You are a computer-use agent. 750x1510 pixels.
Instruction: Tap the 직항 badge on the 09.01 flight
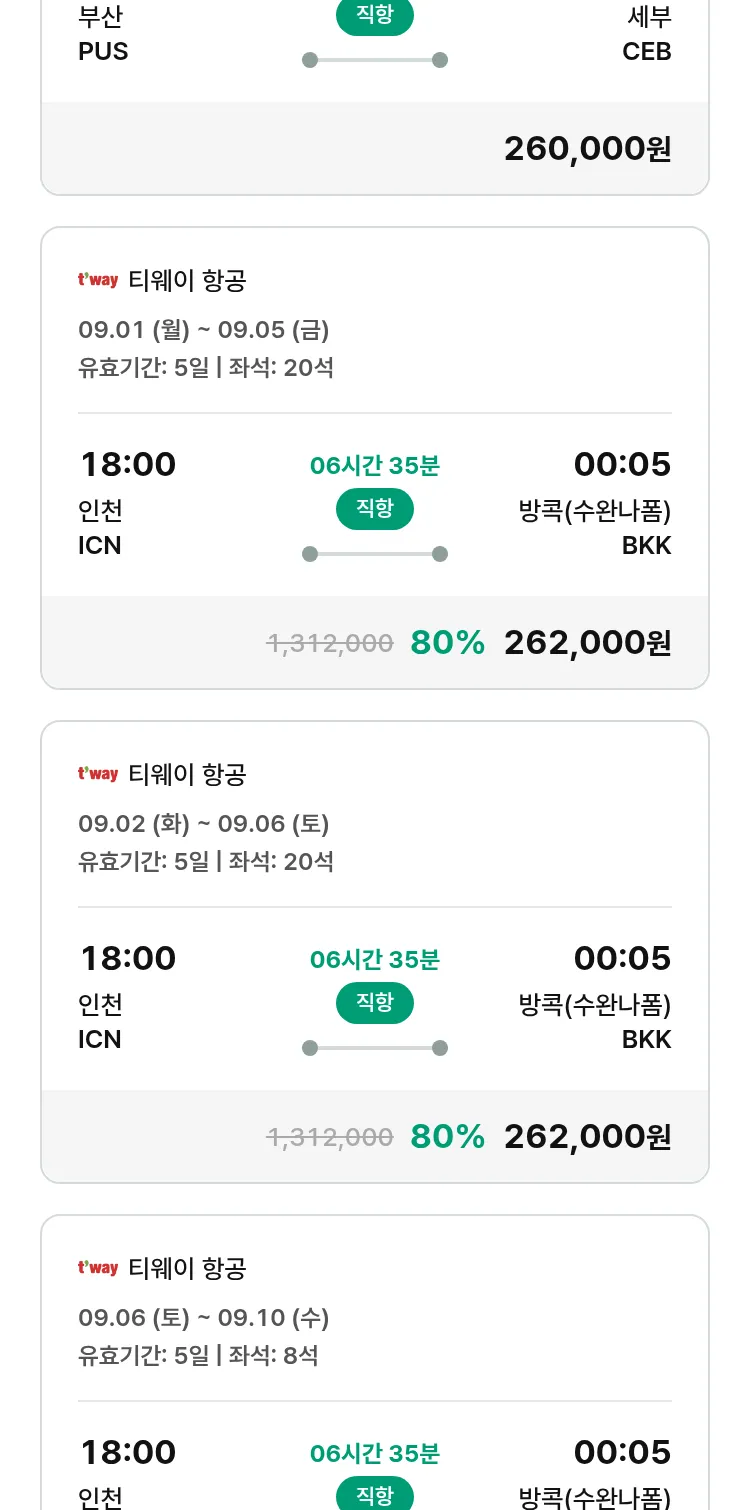point(375,509)
